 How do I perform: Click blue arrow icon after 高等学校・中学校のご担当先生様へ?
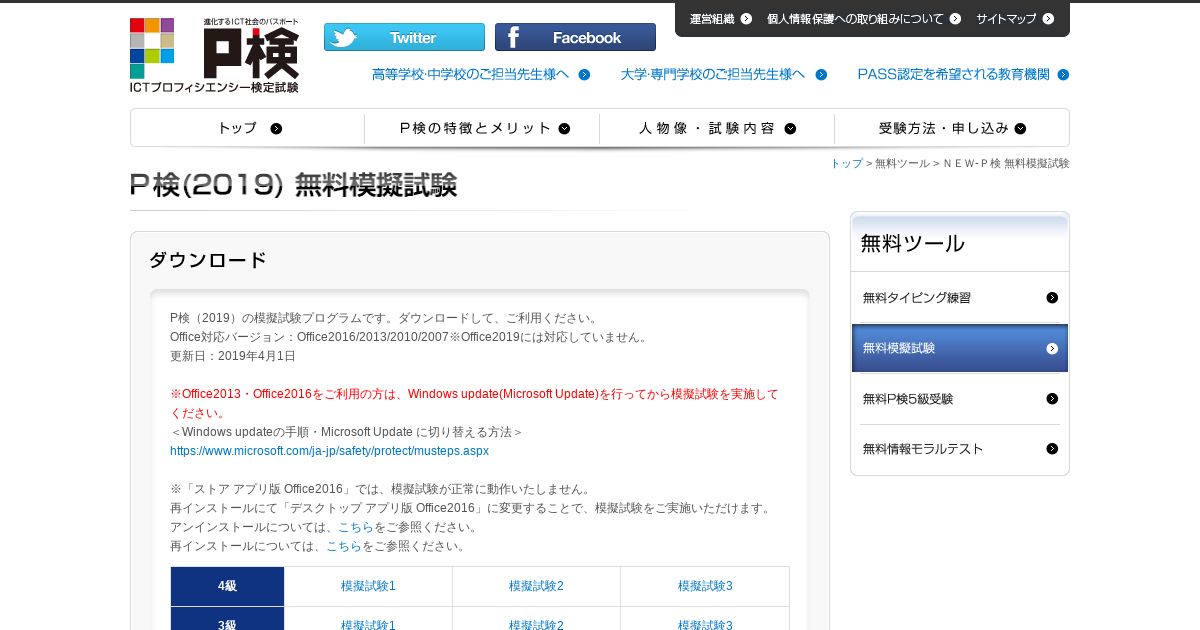point(584,74)
